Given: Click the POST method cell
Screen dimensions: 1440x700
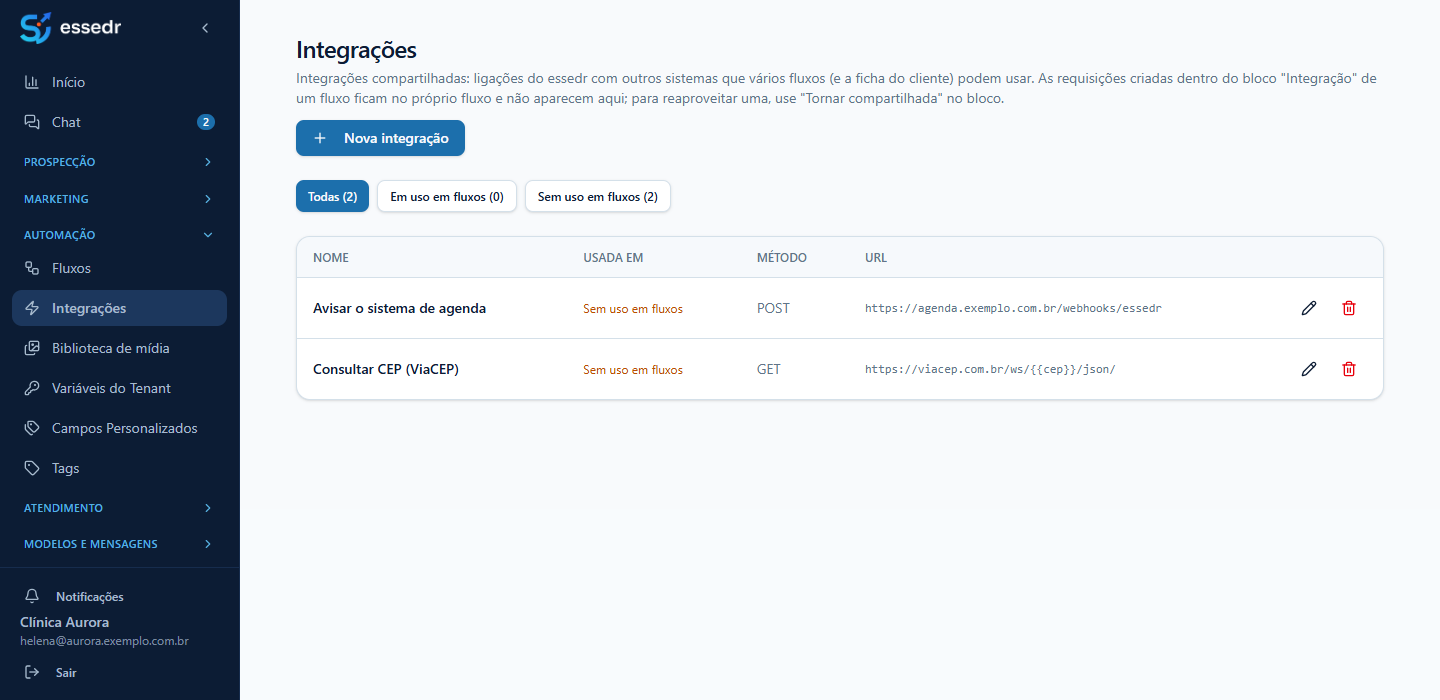Looking at the screenshot, I should [x=773, y=308].
